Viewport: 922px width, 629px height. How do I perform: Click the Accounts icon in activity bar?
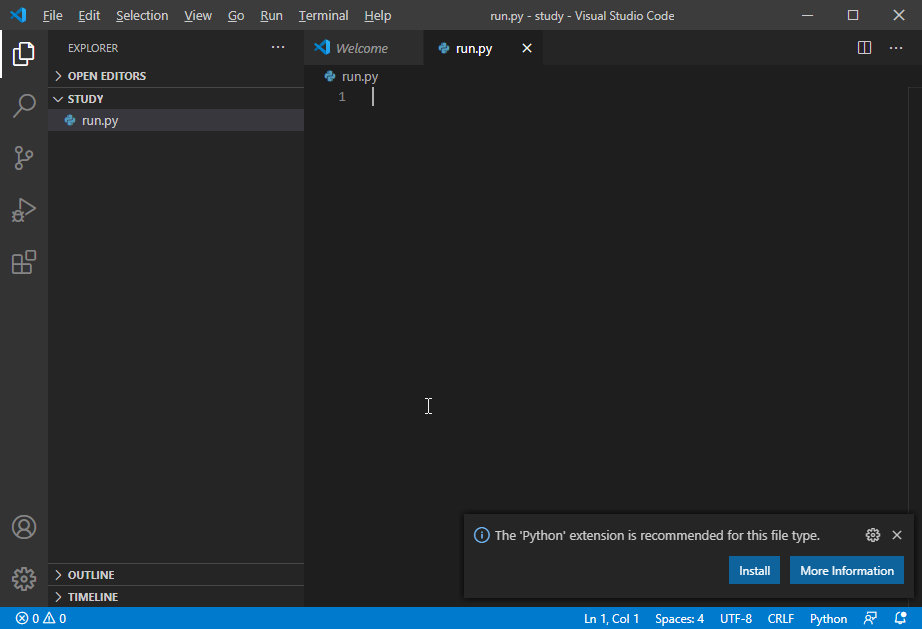(x=24, y=527)
